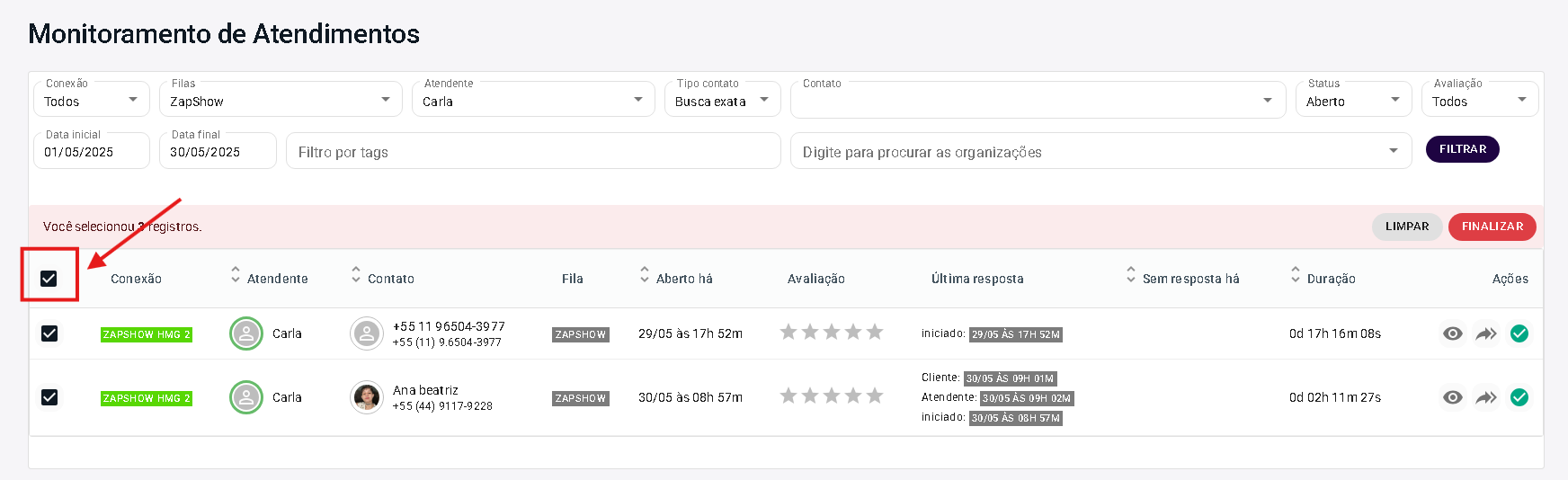Click the Filtro por tags input field
This screenshot has height=480, width=1568.
[533, 152]
